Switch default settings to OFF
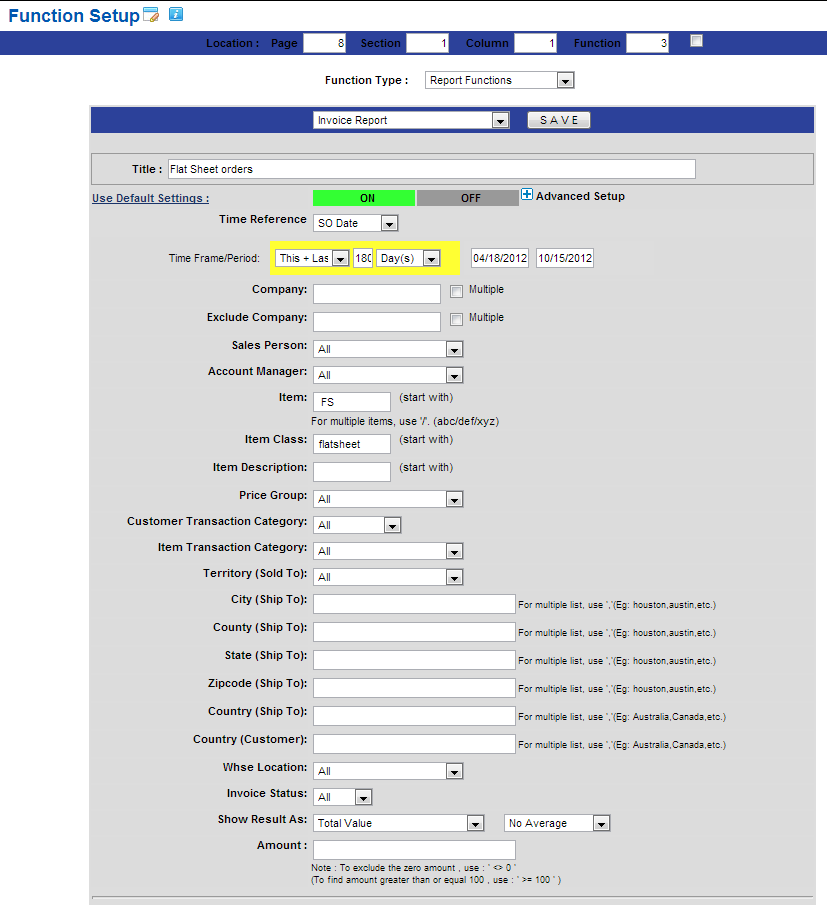 467,198
